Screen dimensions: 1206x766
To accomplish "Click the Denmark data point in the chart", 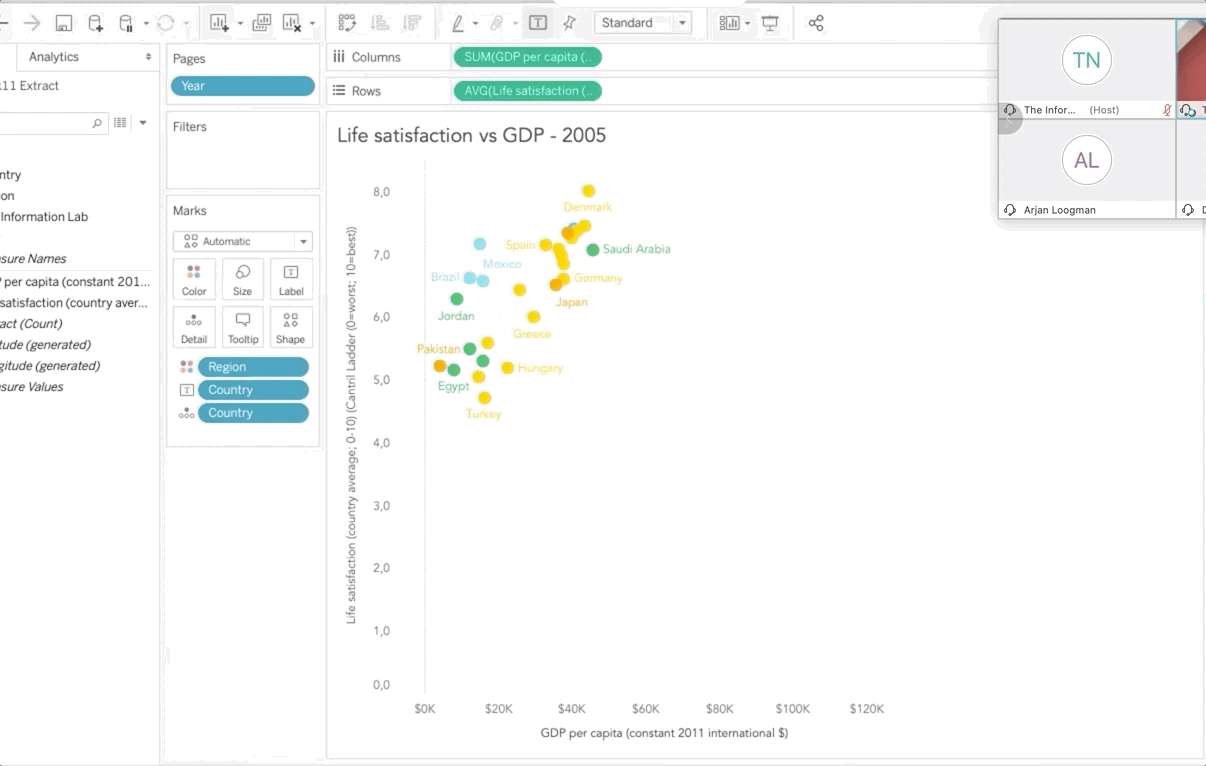I will pyautogui.click(x=588, y=191).
